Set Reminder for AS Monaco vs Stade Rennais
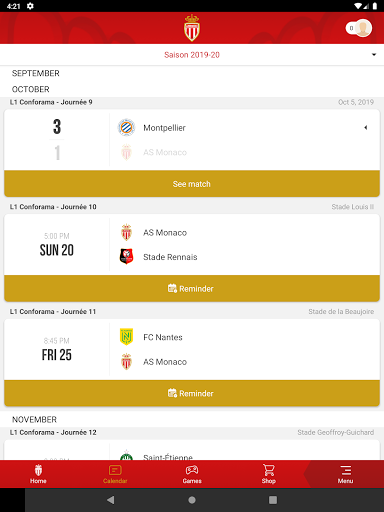 (192, 288)
